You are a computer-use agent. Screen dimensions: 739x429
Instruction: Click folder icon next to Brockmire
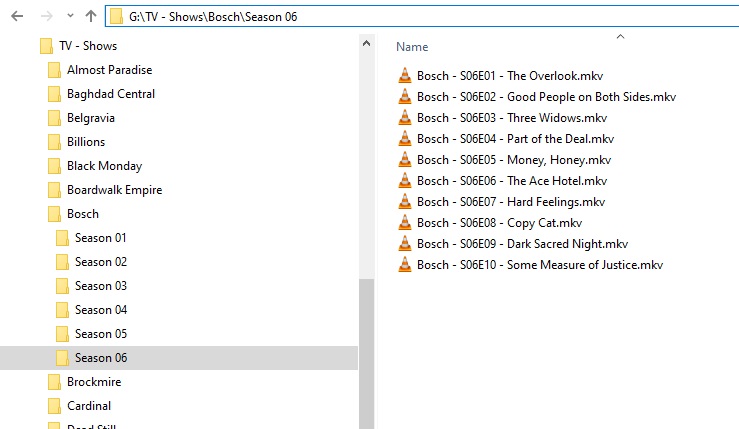coord(54,382)
